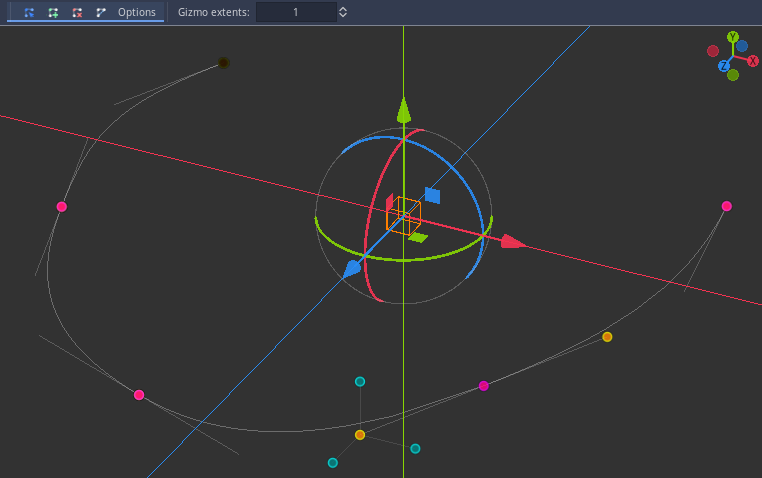This screenshot has height=478, width=762.
Task: Click the topmost teal tangent handle
Action: pos(360,381)
